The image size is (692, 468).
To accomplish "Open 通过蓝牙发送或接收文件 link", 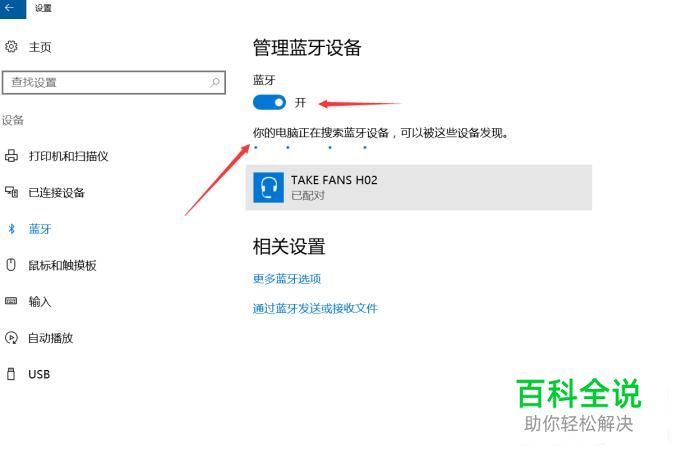I will click(315, 308).
